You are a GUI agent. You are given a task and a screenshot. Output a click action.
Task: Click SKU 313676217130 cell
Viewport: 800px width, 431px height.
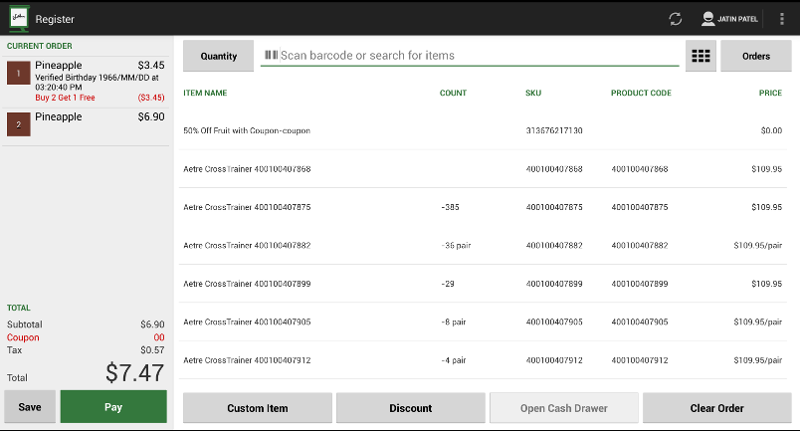click(554, 131)
